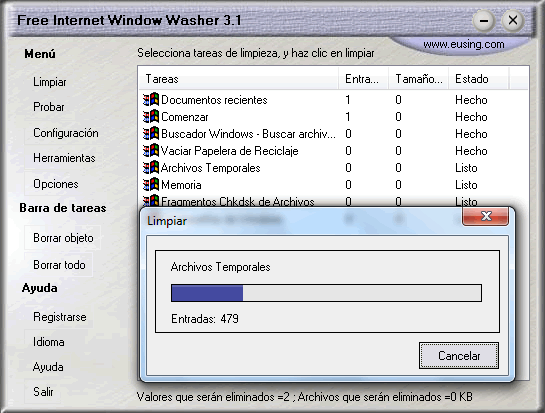Image resolution: width=545 pixels, height=413 pixels.
Task: Sort by the Estado column header
Action: (479, 79)
